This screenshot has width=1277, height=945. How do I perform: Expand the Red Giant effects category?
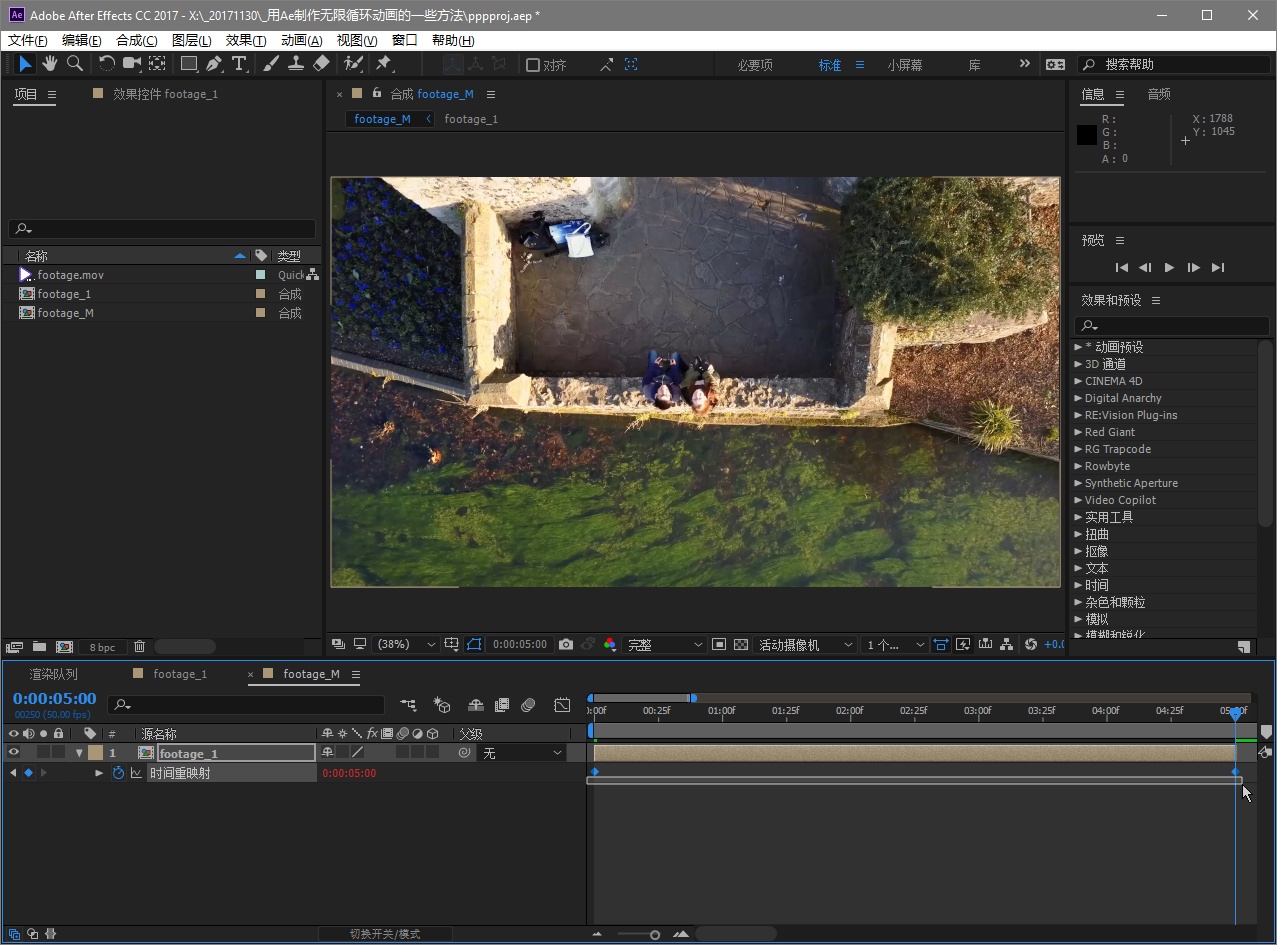[x=1078, y=432]
